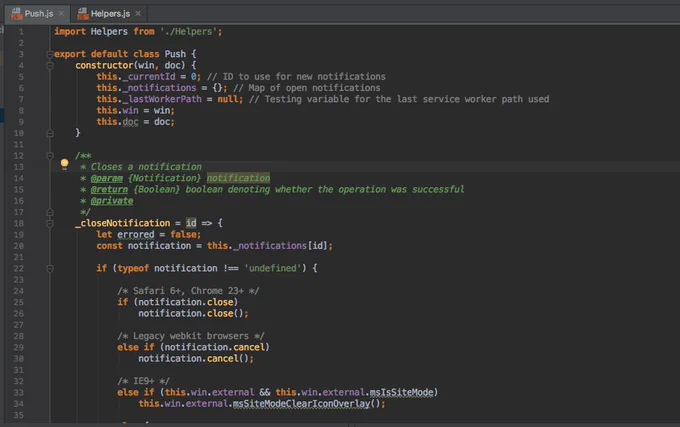Switch to the Helpers.js tab
Viewport: 680px width, 427px height.
click(x=109, y=13)
